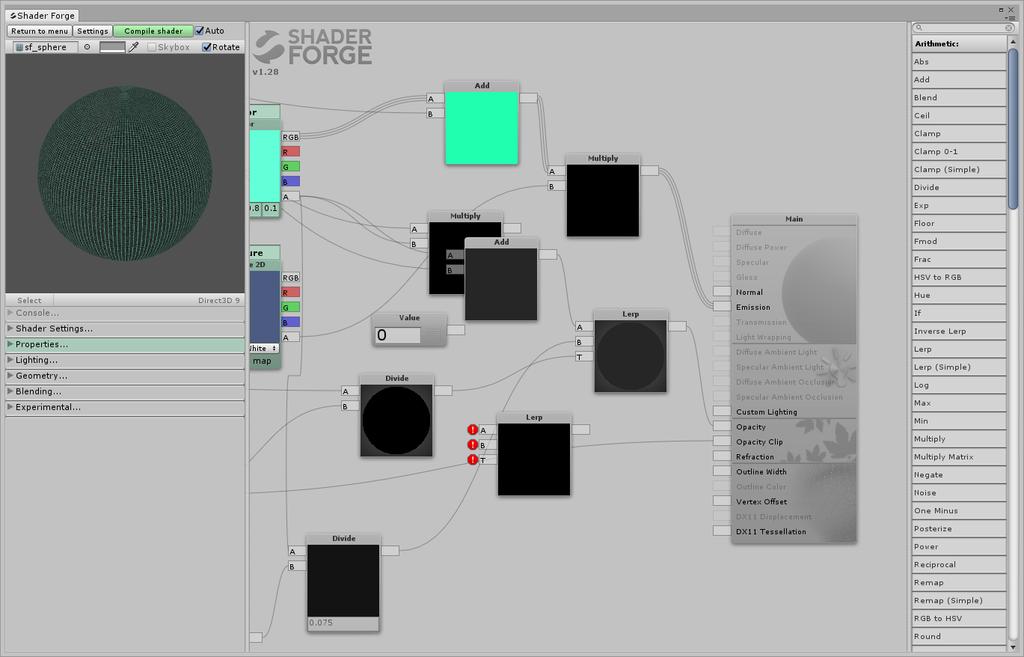Expand the Experimental section
This screenshot has width=1024, height=657.
125,407
